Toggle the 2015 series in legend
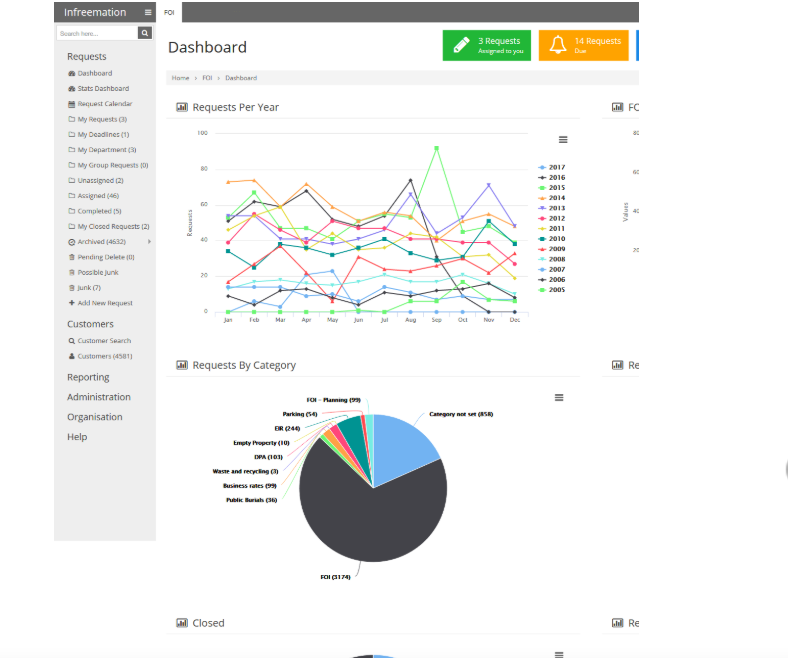 552,188
